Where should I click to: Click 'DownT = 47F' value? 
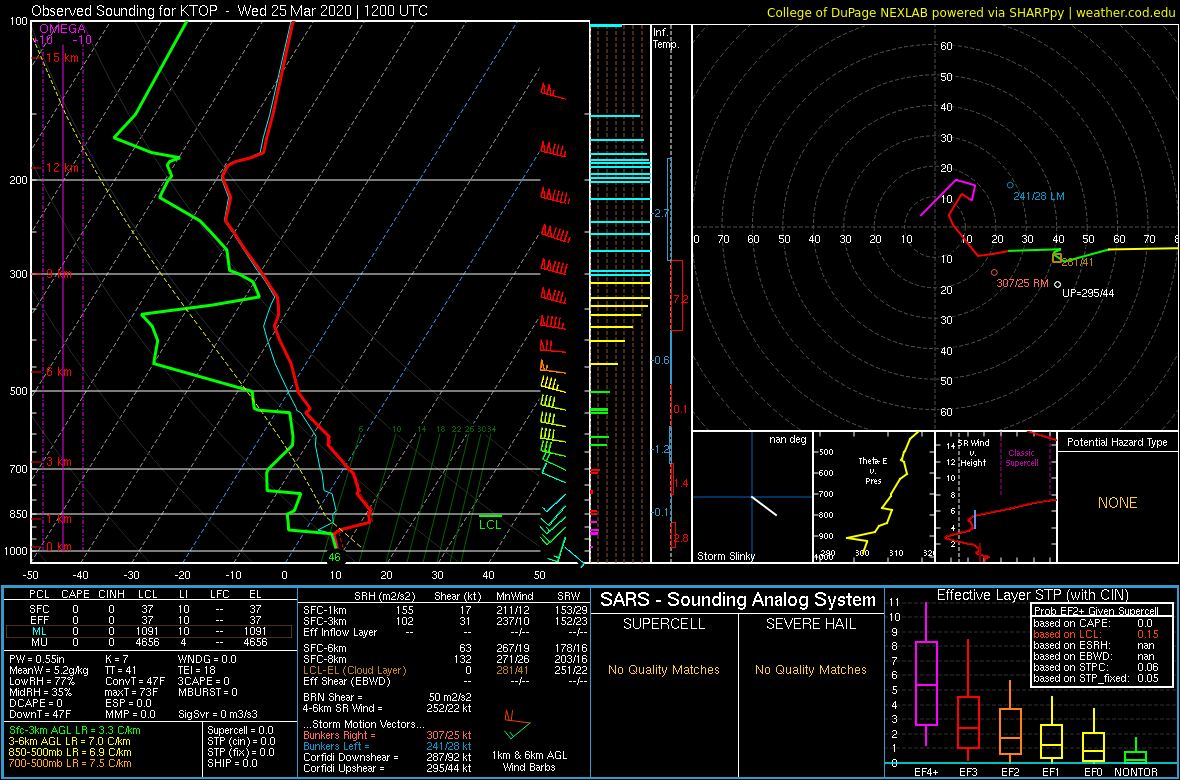coord(40,715)
